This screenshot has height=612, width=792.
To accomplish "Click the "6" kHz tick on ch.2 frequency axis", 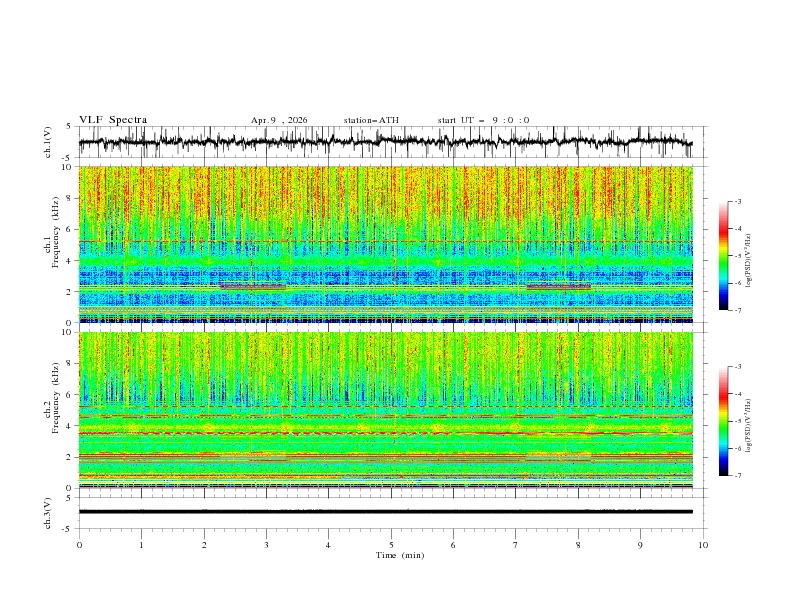I will click(x=70, y=395).
